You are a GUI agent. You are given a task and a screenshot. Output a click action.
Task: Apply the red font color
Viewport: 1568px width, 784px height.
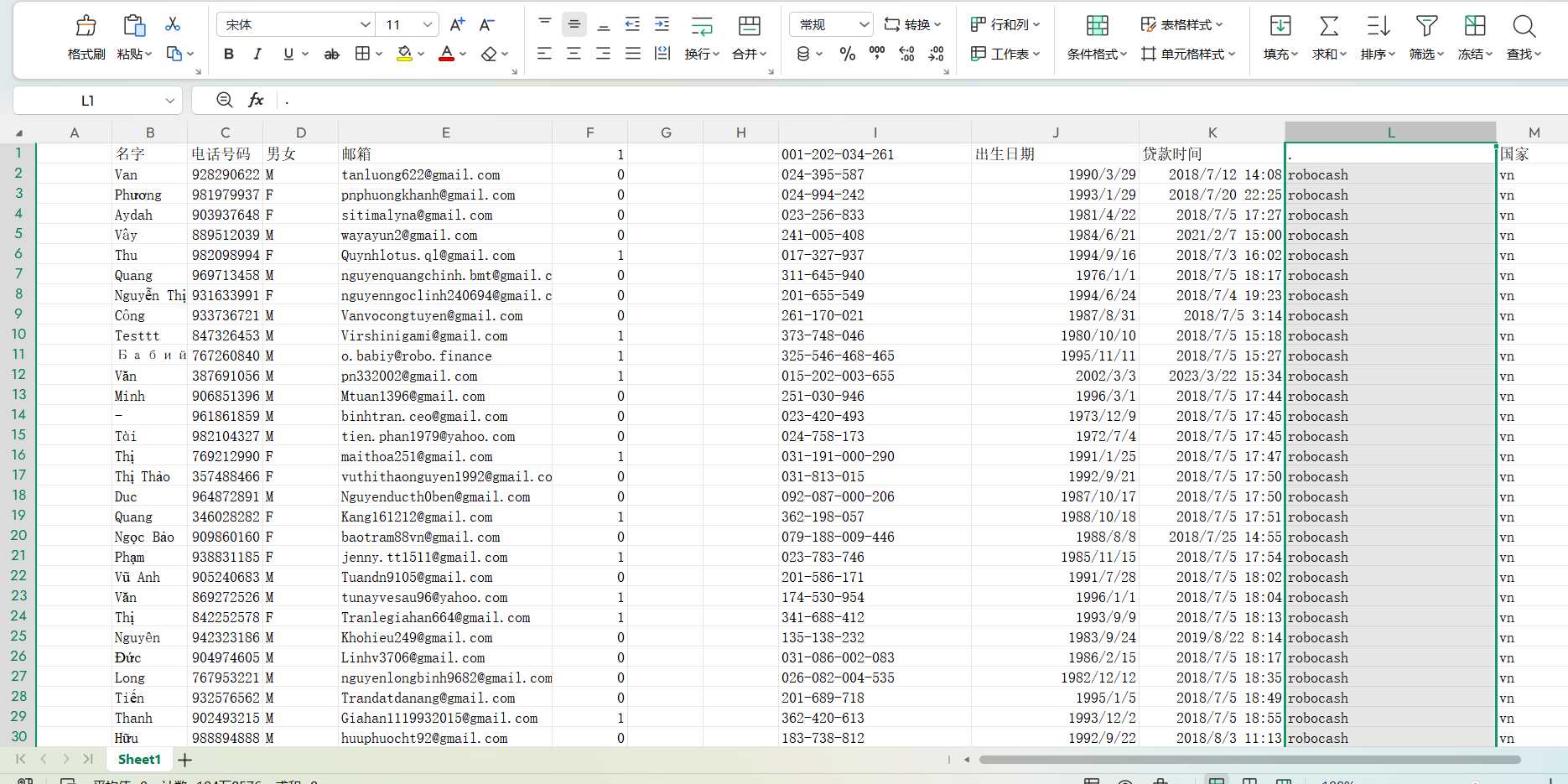coord(447,54)
